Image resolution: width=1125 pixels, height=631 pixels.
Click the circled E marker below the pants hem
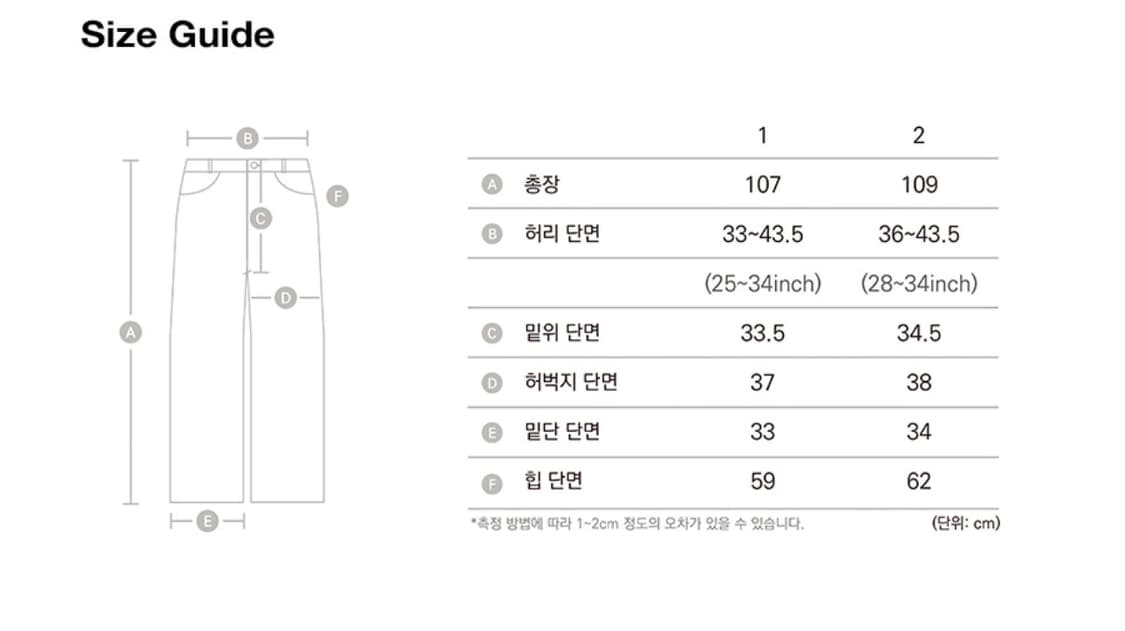point(207,521)
